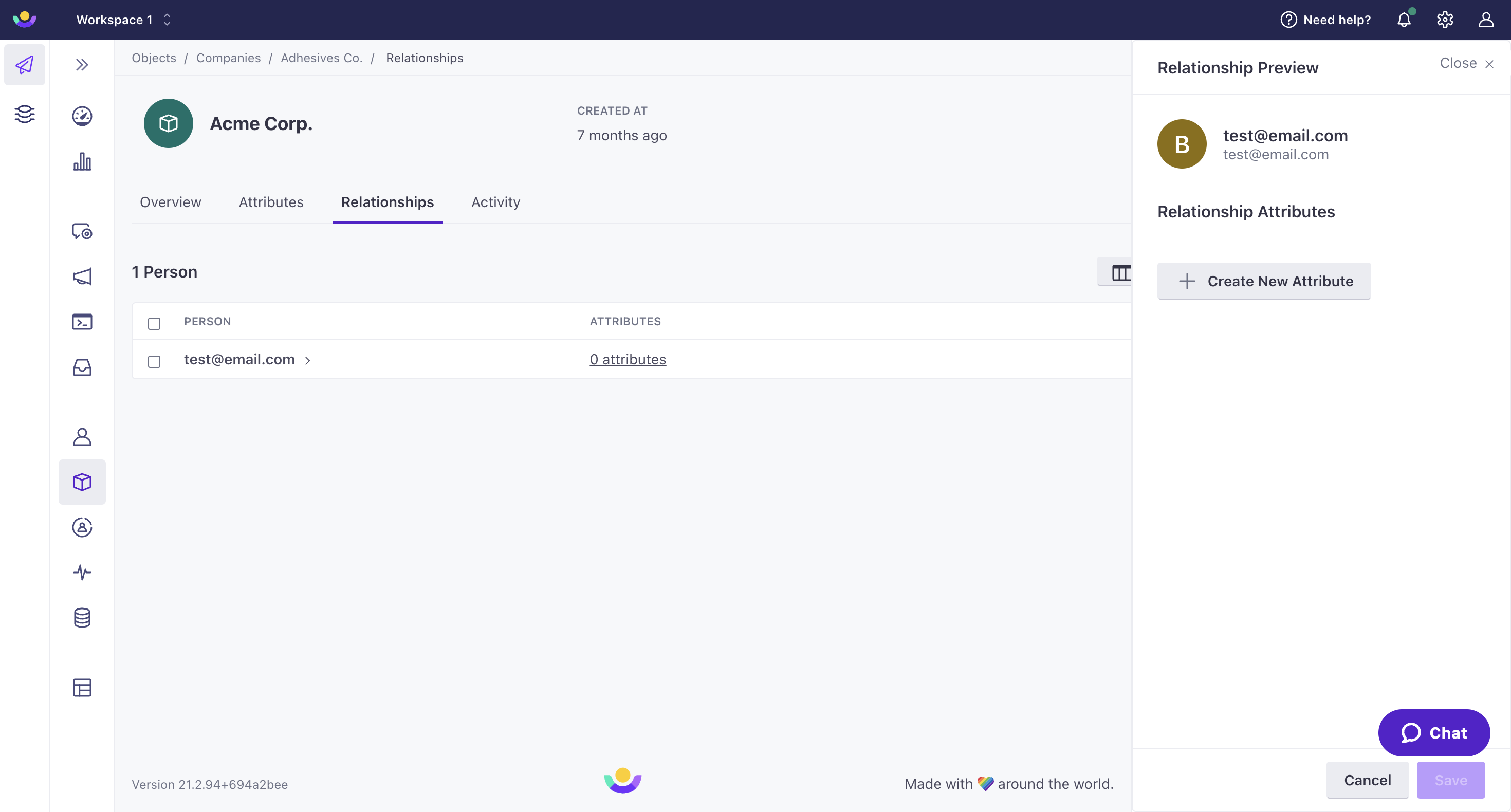Open the Workspace 1 switcher dropdown
The height and width of the screenshot is (812, 1511).
(x=123, y=20)
